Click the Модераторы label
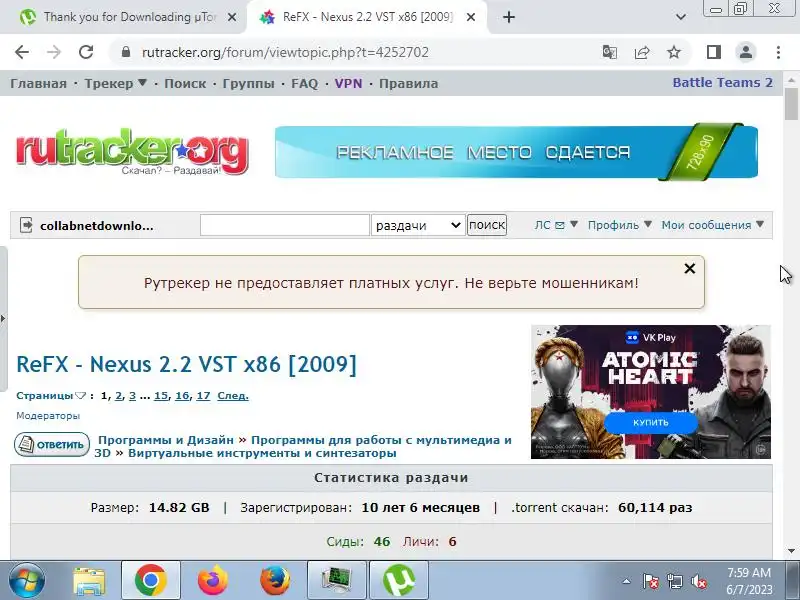The image size is (800, 600). 48,416
